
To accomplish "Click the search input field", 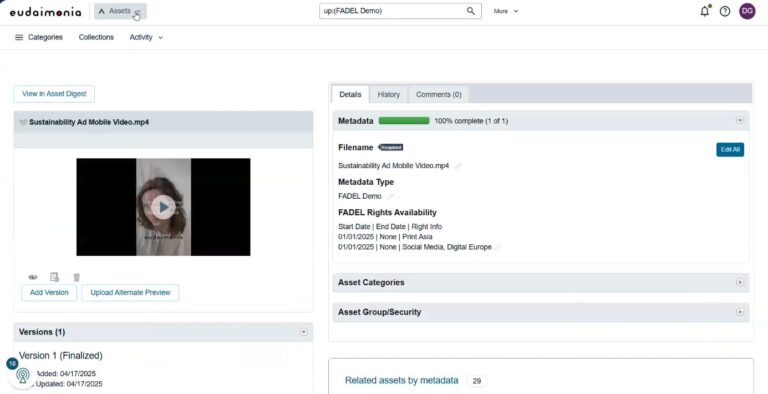I will click(392, 11).
